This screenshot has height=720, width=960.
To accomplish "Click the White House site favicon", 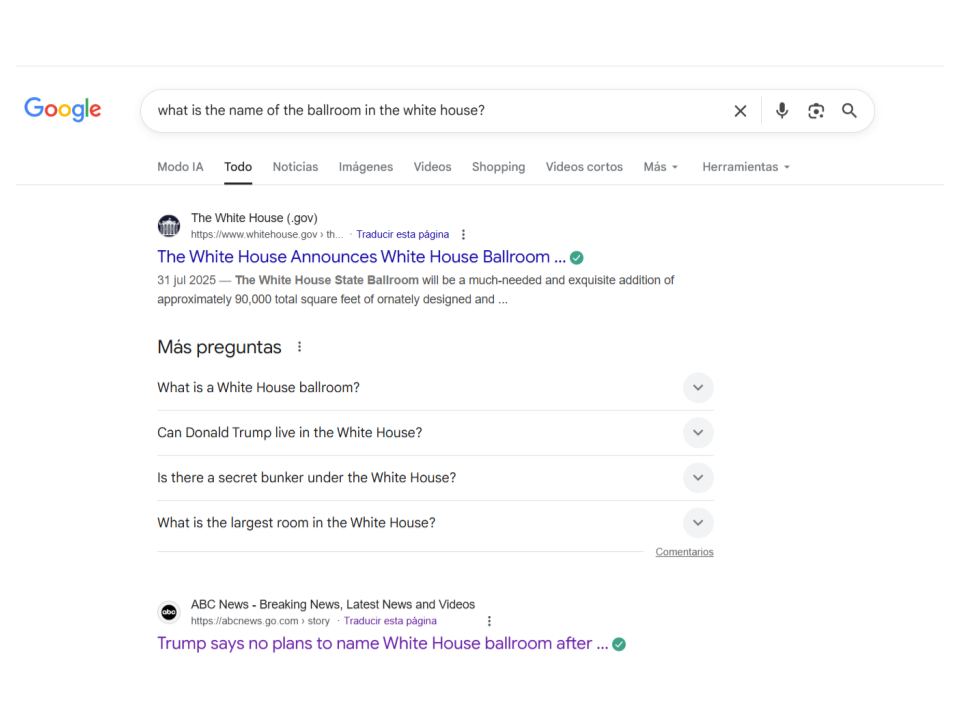I will click(x=169, y=226).
